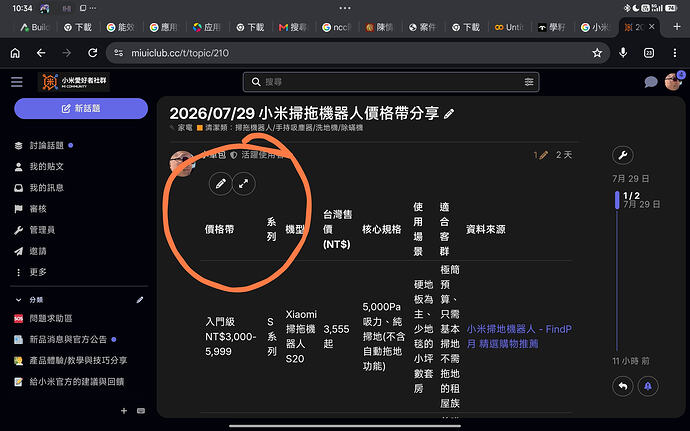Reply to topic with arrow button

[623, 386]
